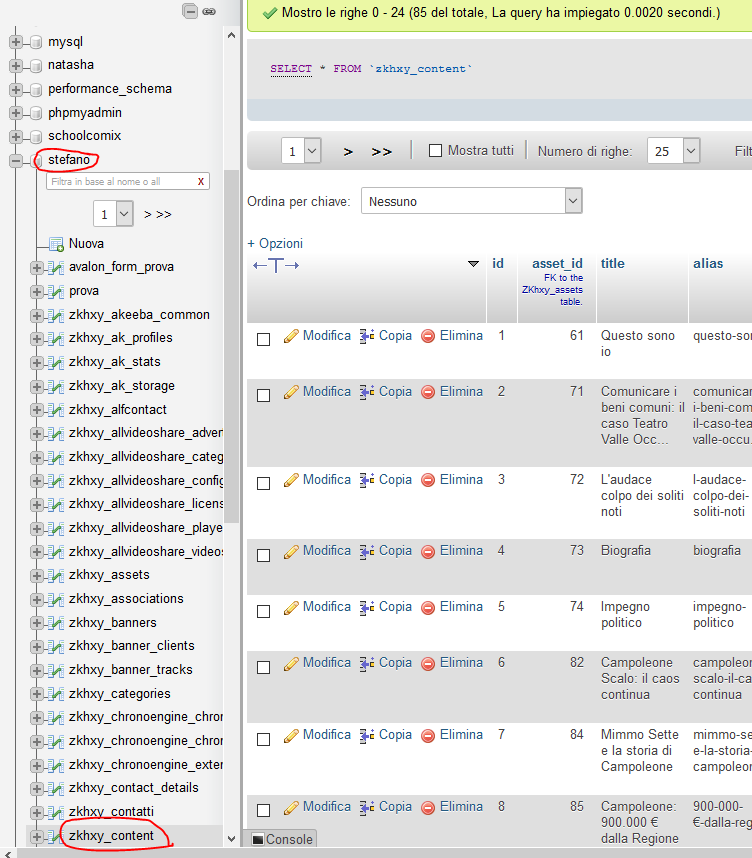Open the zkhxy_content table
The image size is (752, 858).
coord(111,836)
